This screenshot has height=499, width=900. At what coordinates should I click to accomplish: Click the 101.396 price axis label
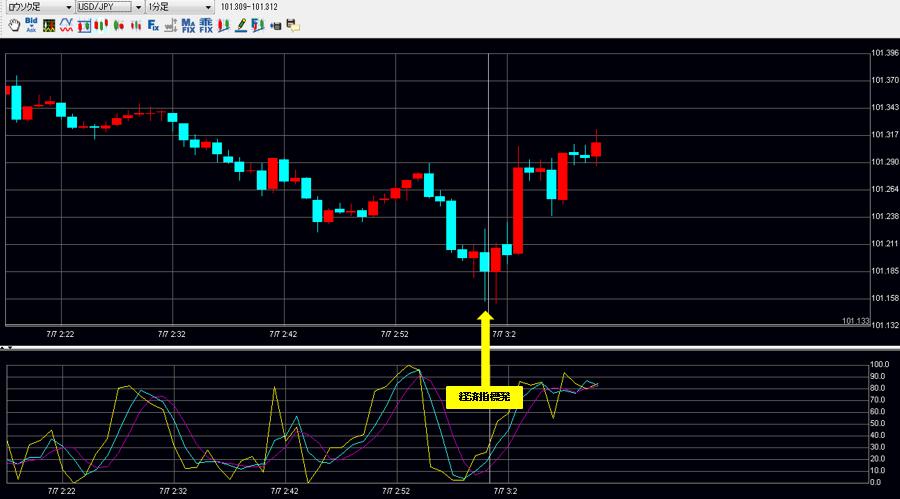pos(885,53)
